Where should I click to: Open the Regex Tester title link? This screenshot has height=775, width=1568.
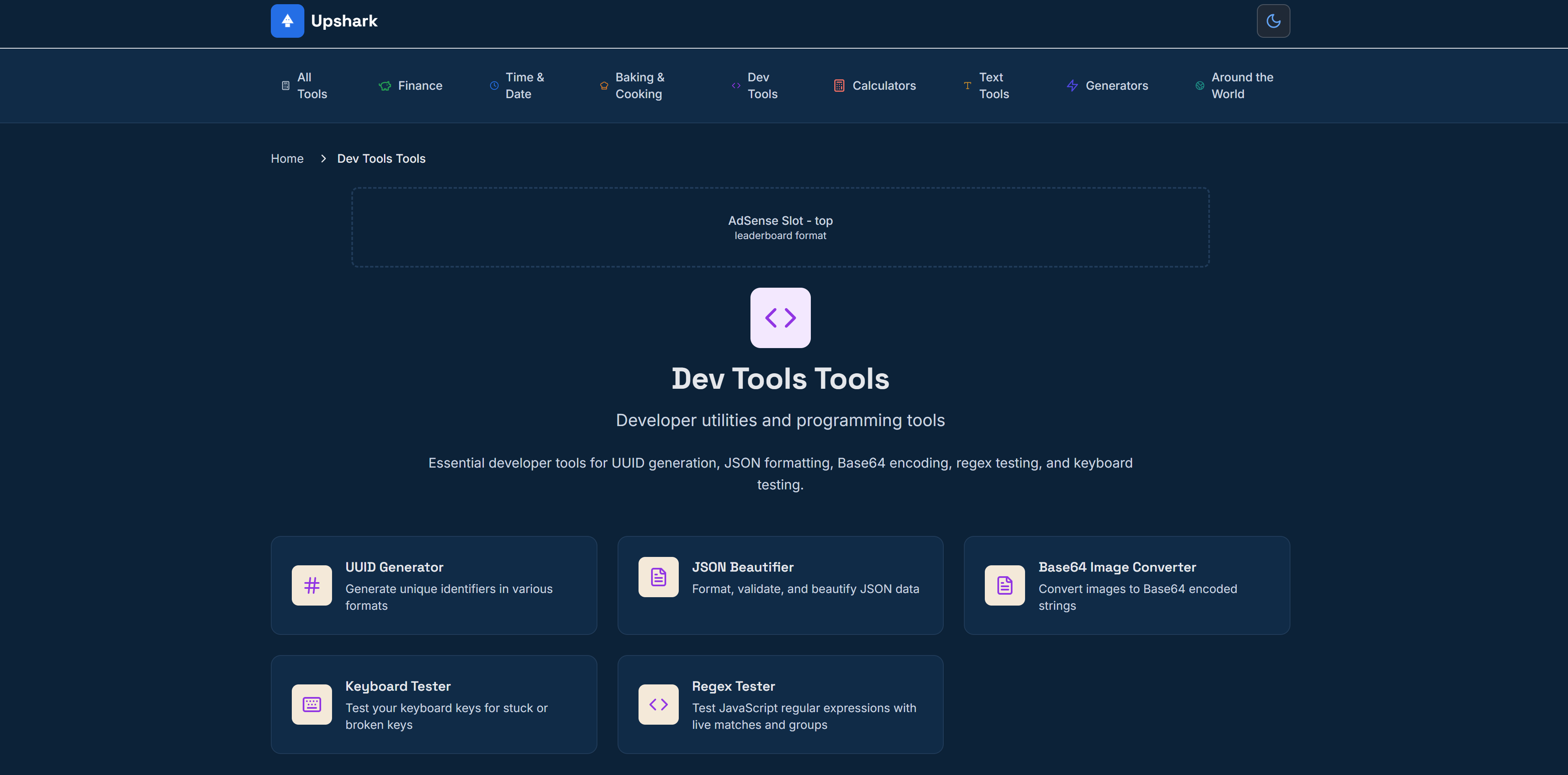(x=733, y=686)
